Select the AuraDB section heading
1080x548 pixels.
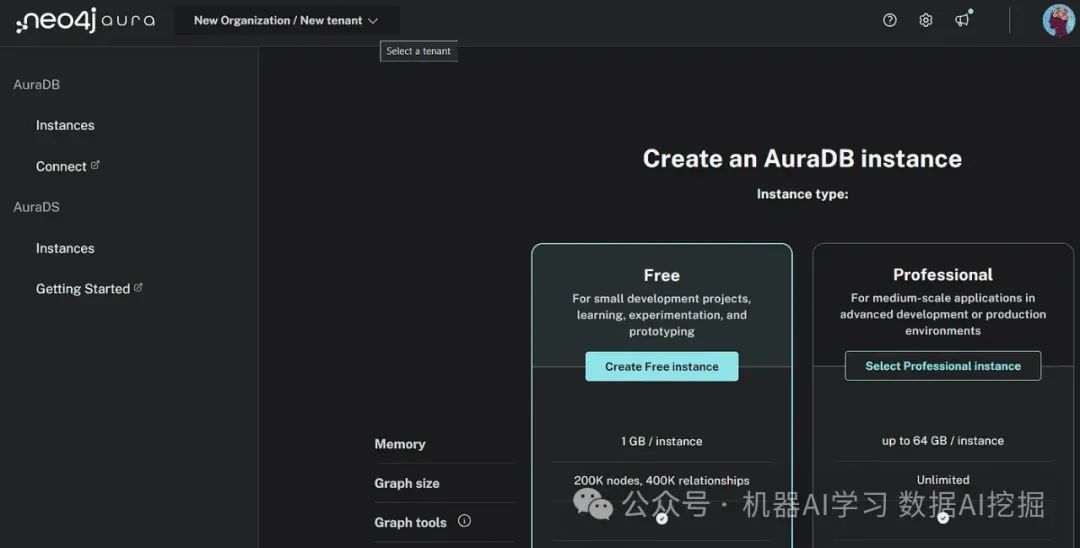click(37, 85)
